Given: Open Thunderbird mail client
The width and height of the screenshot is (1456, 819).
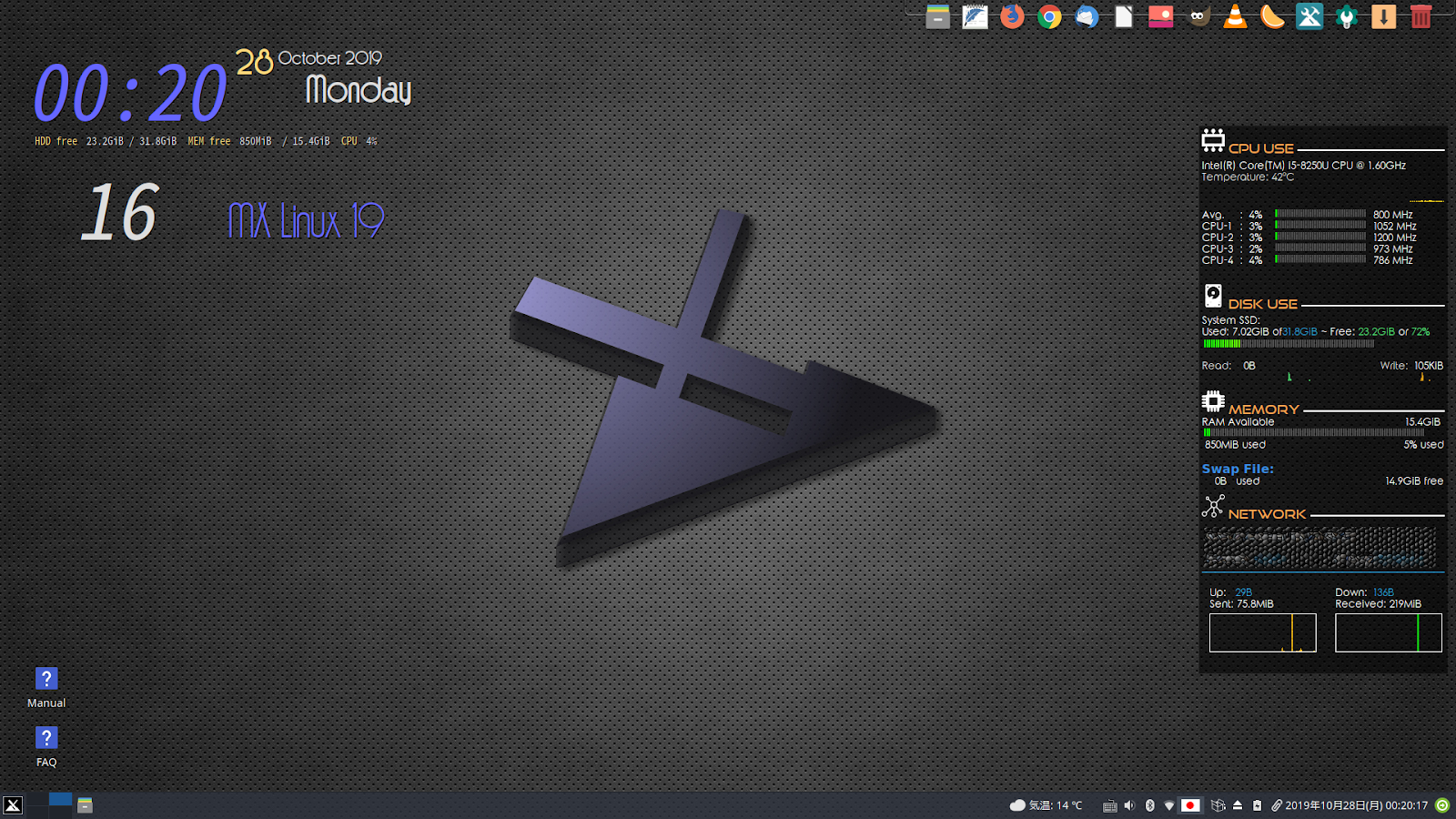Looking at the screenshot, I should tap(1087, 16).
